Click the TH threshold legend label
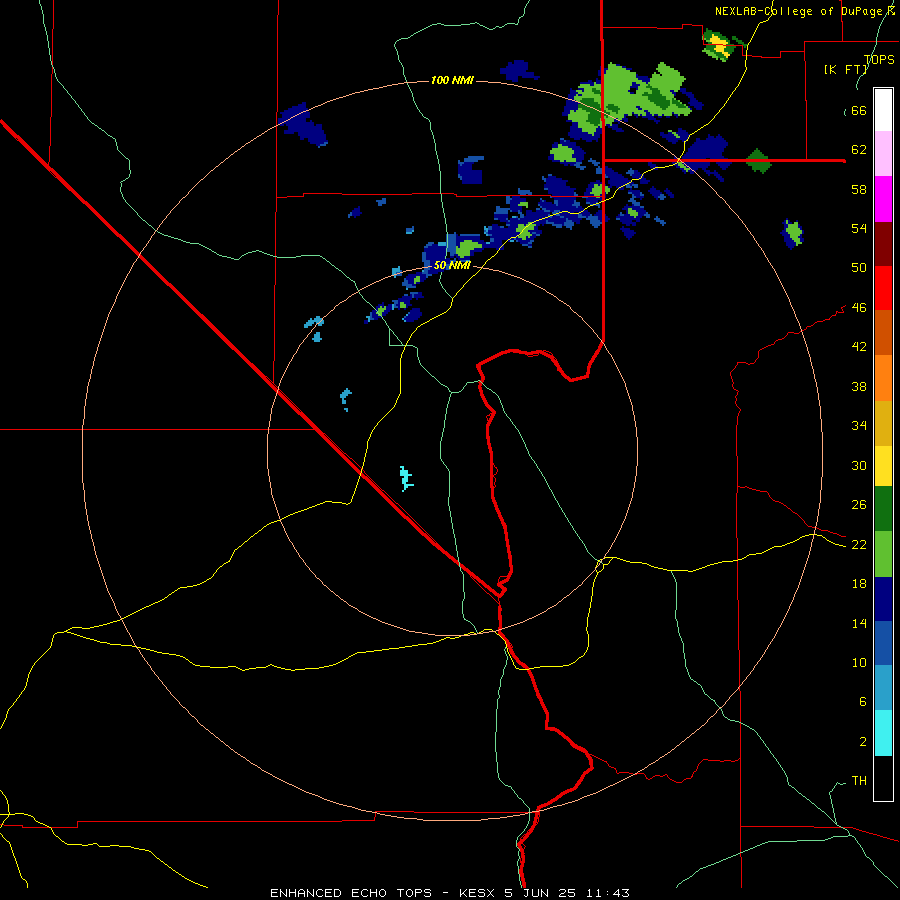 click(x=859, y=781)
